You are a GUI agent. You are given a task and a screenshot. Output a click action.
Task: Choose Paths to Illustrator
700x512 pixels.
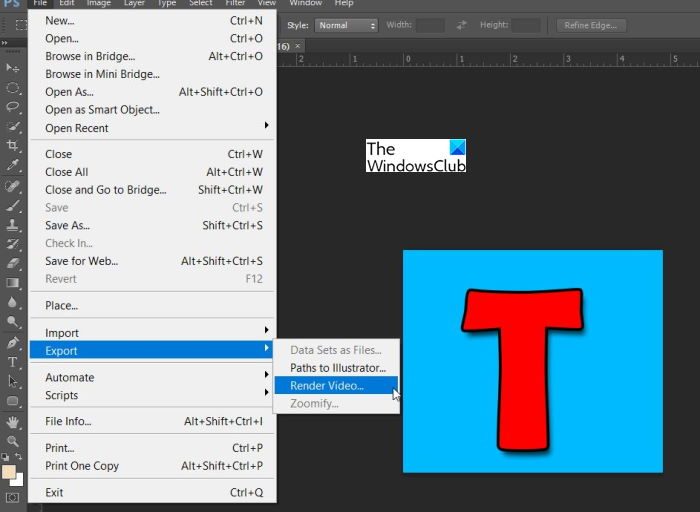[336, 368]
